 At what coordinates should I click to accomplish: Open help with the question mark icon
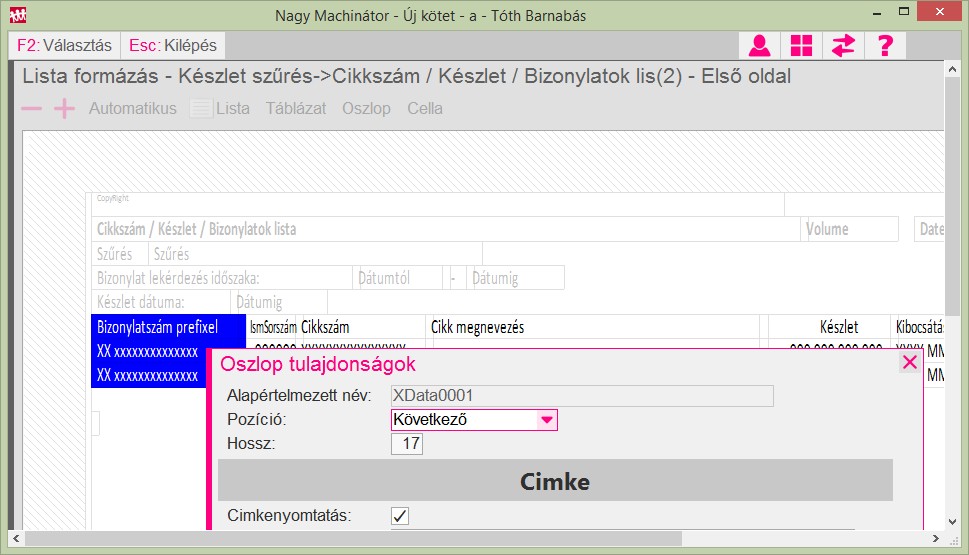pos(885,46)
